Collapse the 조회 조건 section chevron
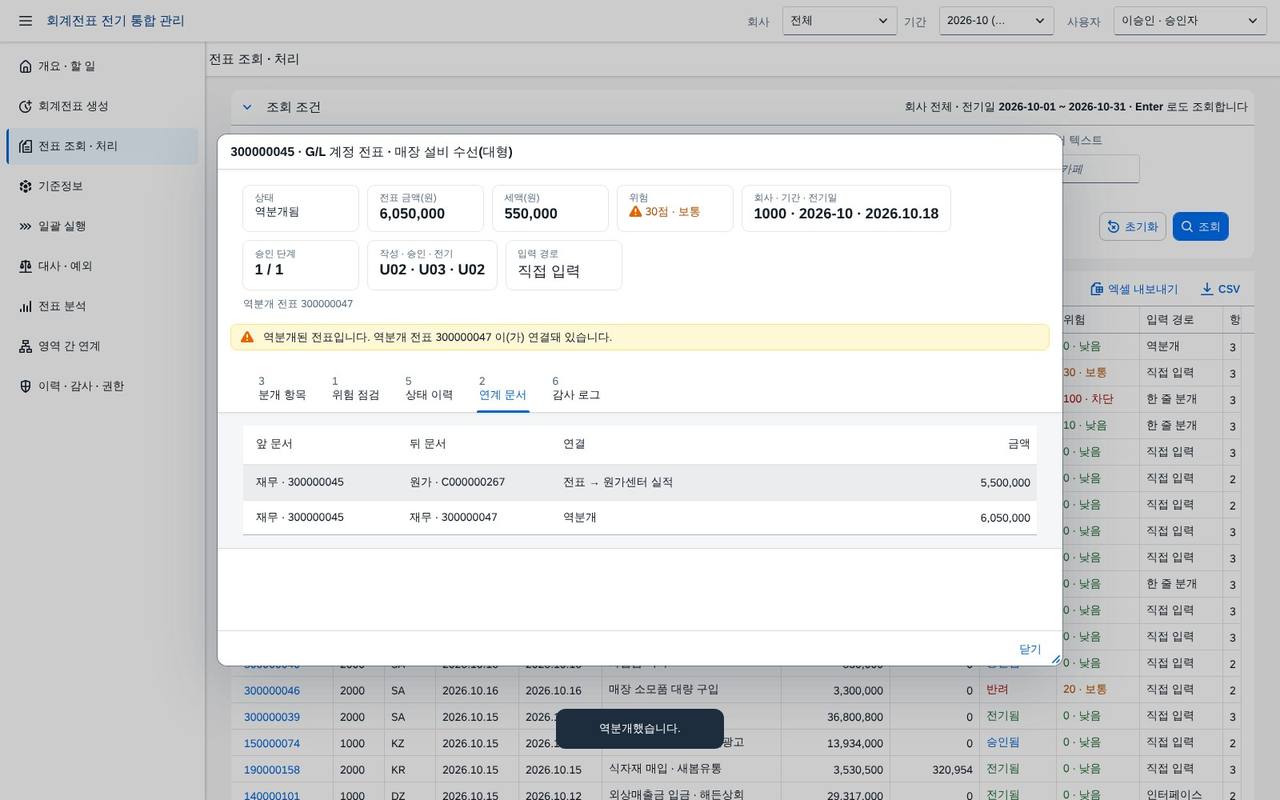The height and width of the screenshot is (800, 1280). [x=247, y=107]
